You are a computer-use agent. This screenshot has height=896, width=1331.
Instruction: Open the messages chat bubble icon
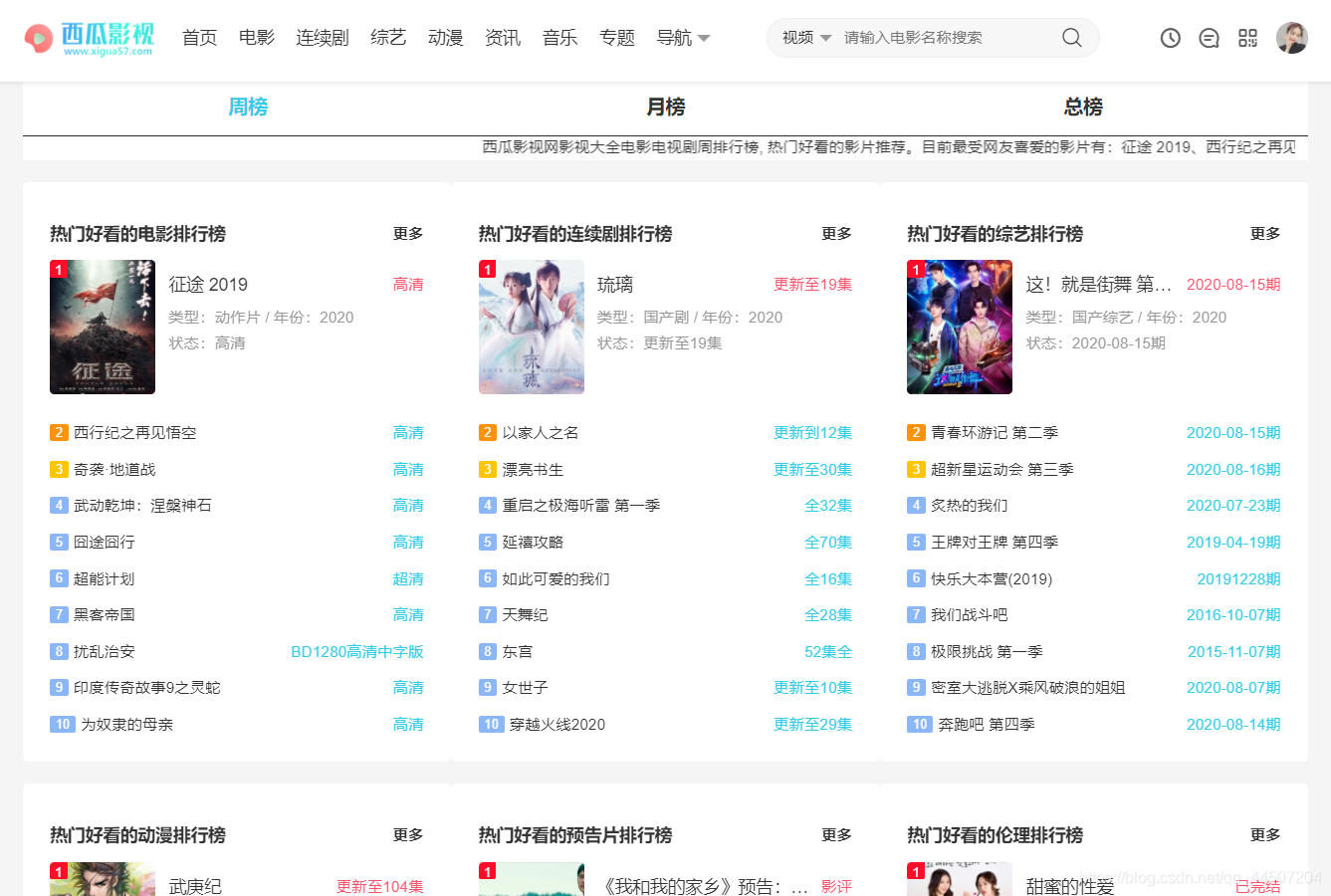[x=1209, y=38]
